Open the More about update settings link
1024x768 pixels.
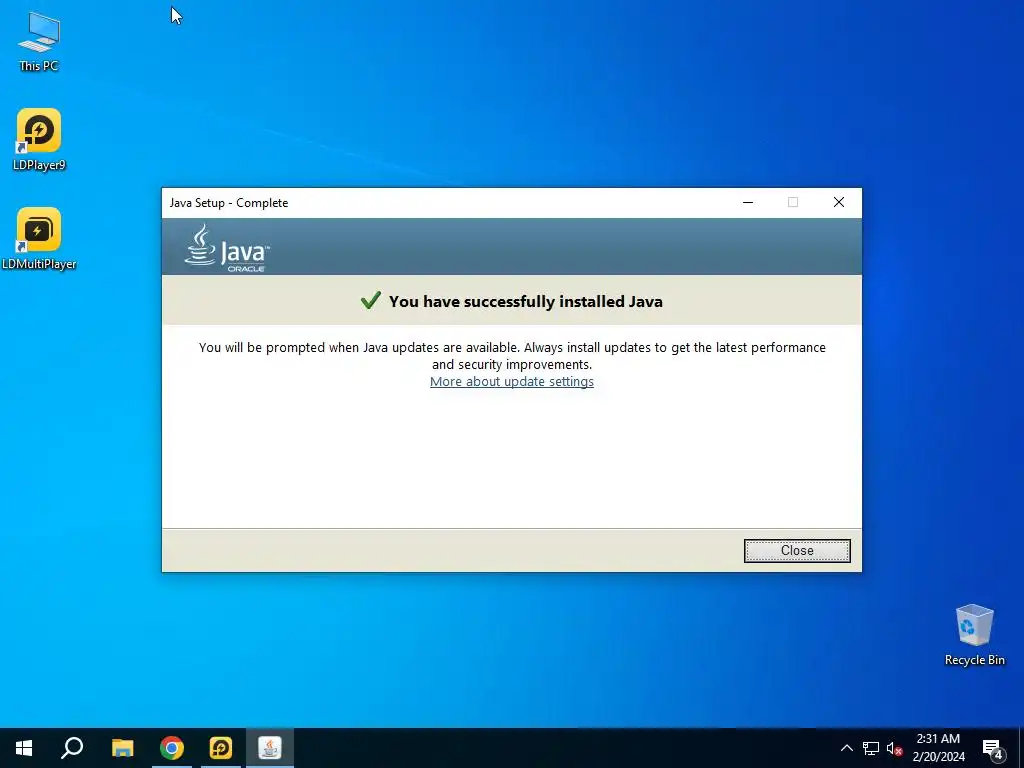pyautogui.click(x=511, y=381)
